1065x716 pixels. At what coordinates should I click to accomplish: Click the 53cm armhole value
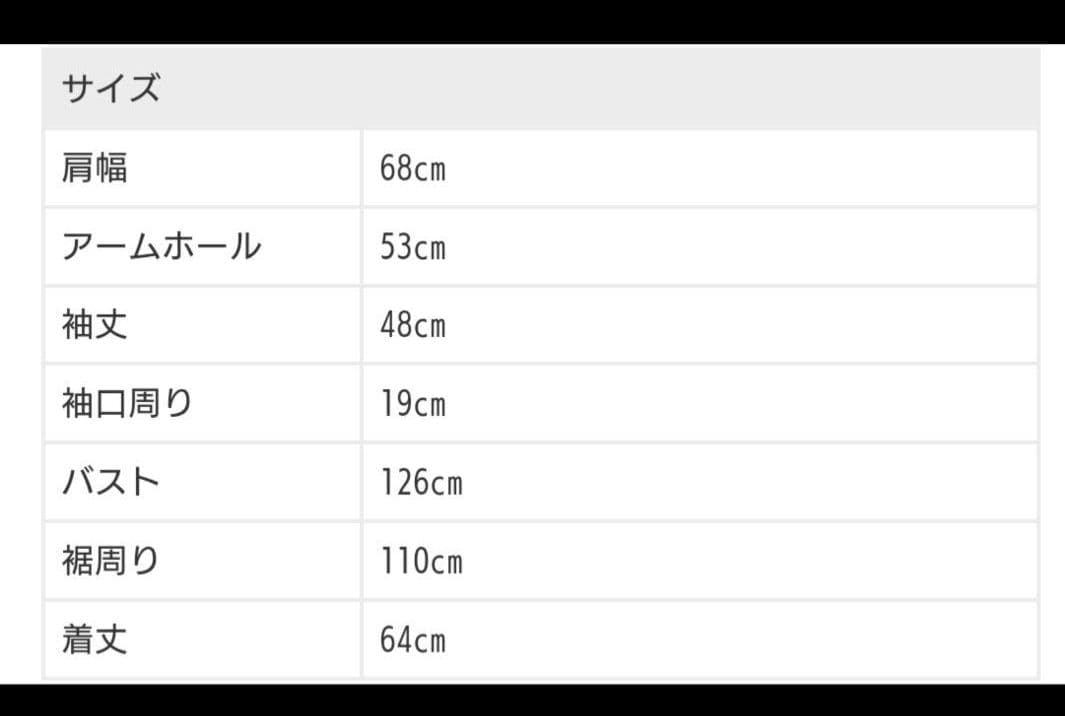[x=412, y=246]
